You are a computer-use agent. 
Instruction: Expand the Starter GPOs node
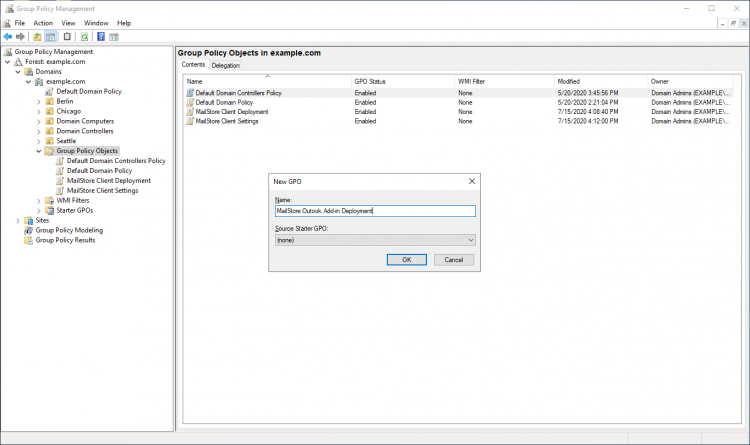(38, 210)
